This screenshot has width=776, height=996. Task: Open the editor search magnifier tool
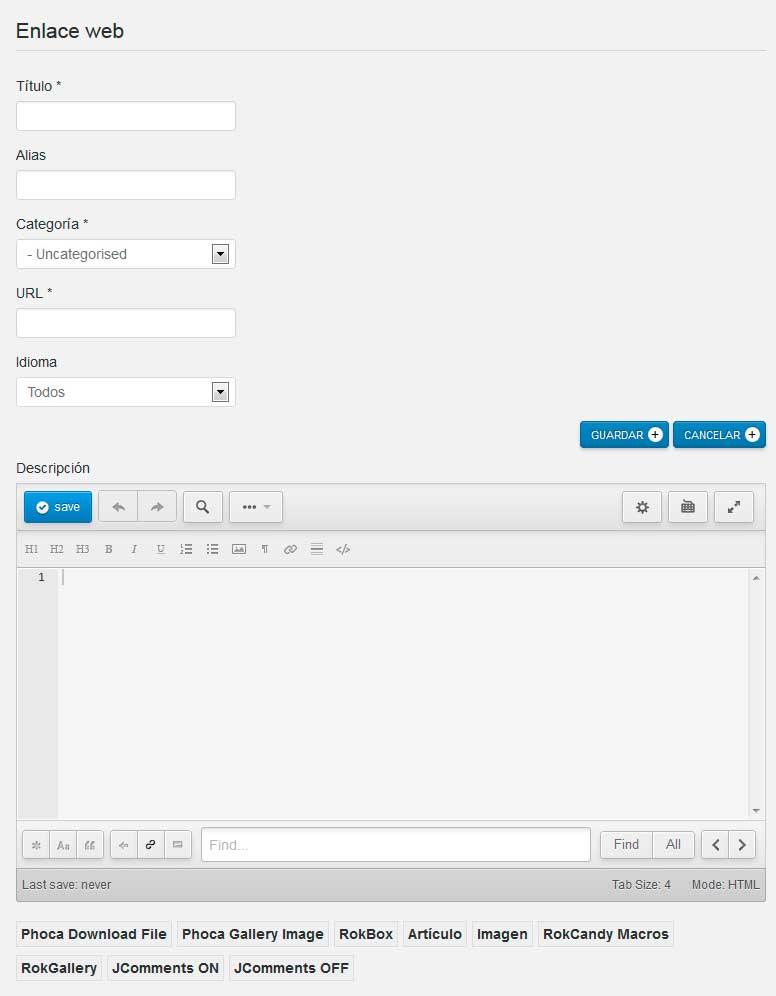[x=203, y=507]
